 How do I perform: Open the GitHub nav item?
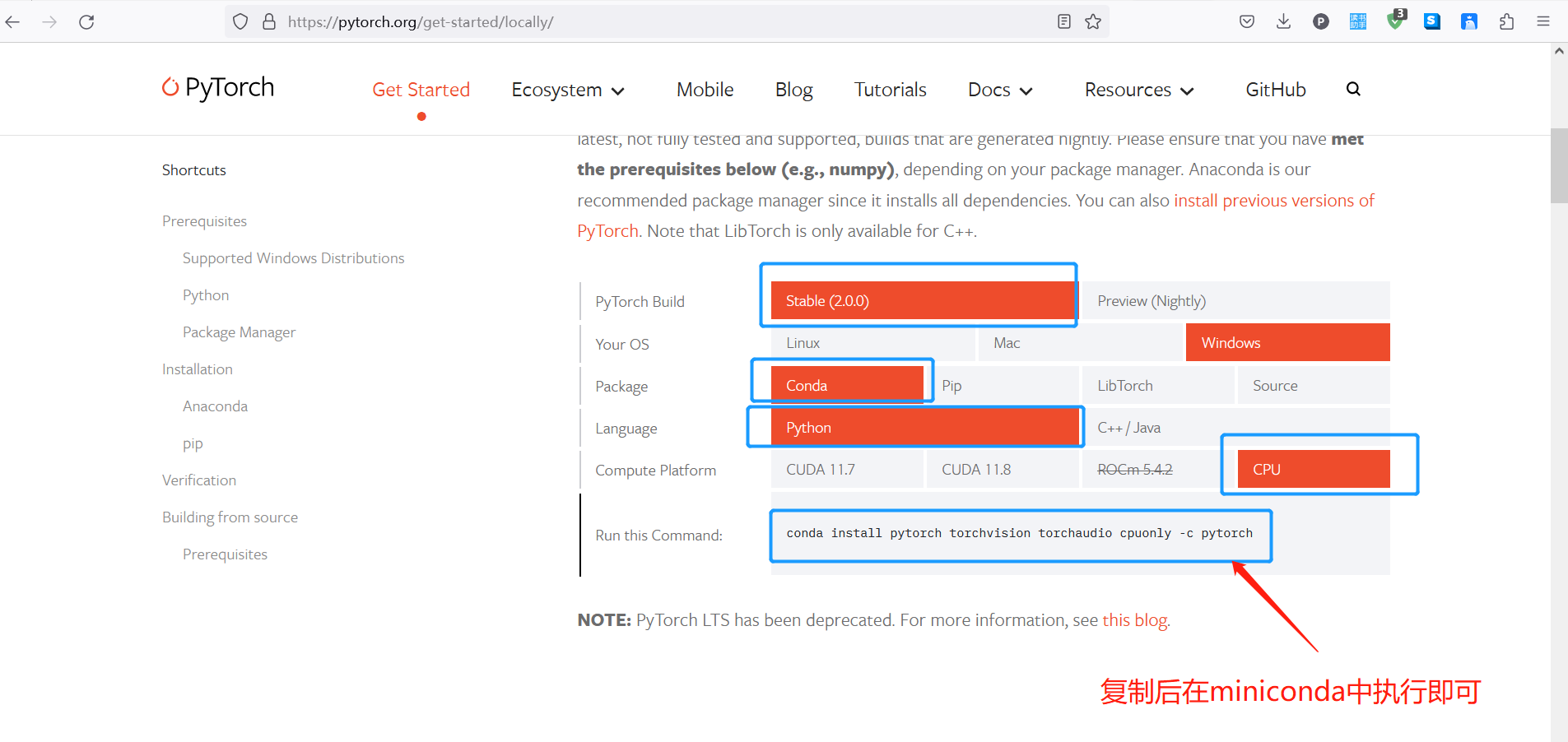(x=1276, y=90)
